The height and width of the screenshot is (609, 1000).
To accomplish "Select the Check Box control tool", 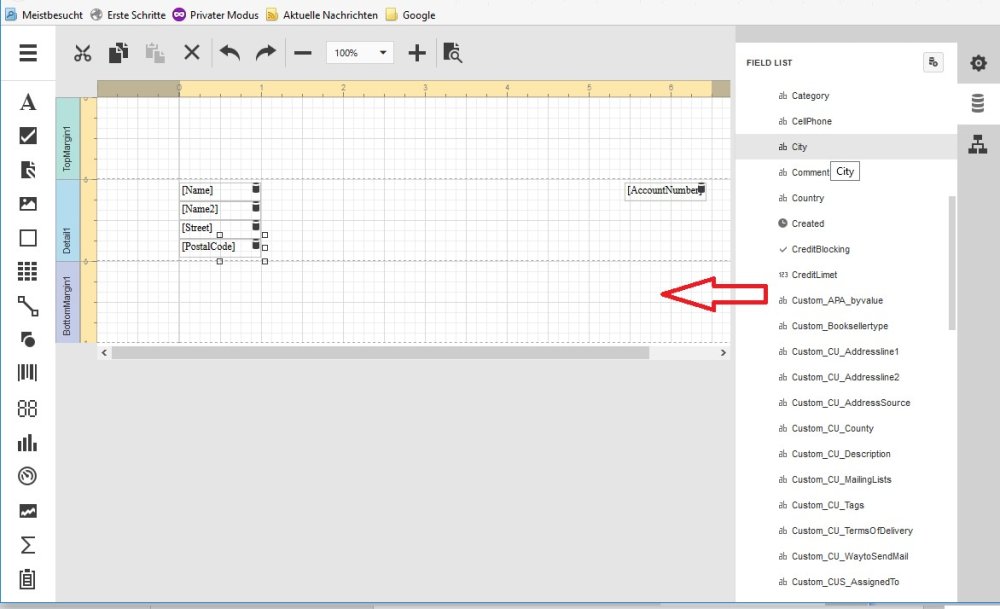I will pyautogui.click(x=27, y=136).
